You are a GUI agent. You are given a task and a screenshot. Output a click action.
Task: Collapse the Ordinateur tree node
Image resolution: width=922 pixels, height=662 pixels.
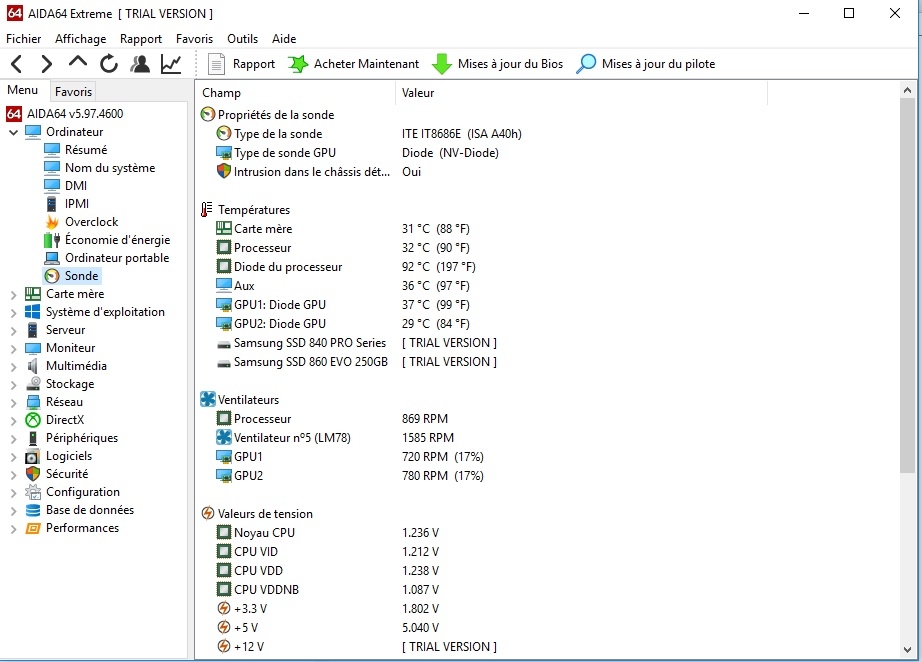(13, 132)
